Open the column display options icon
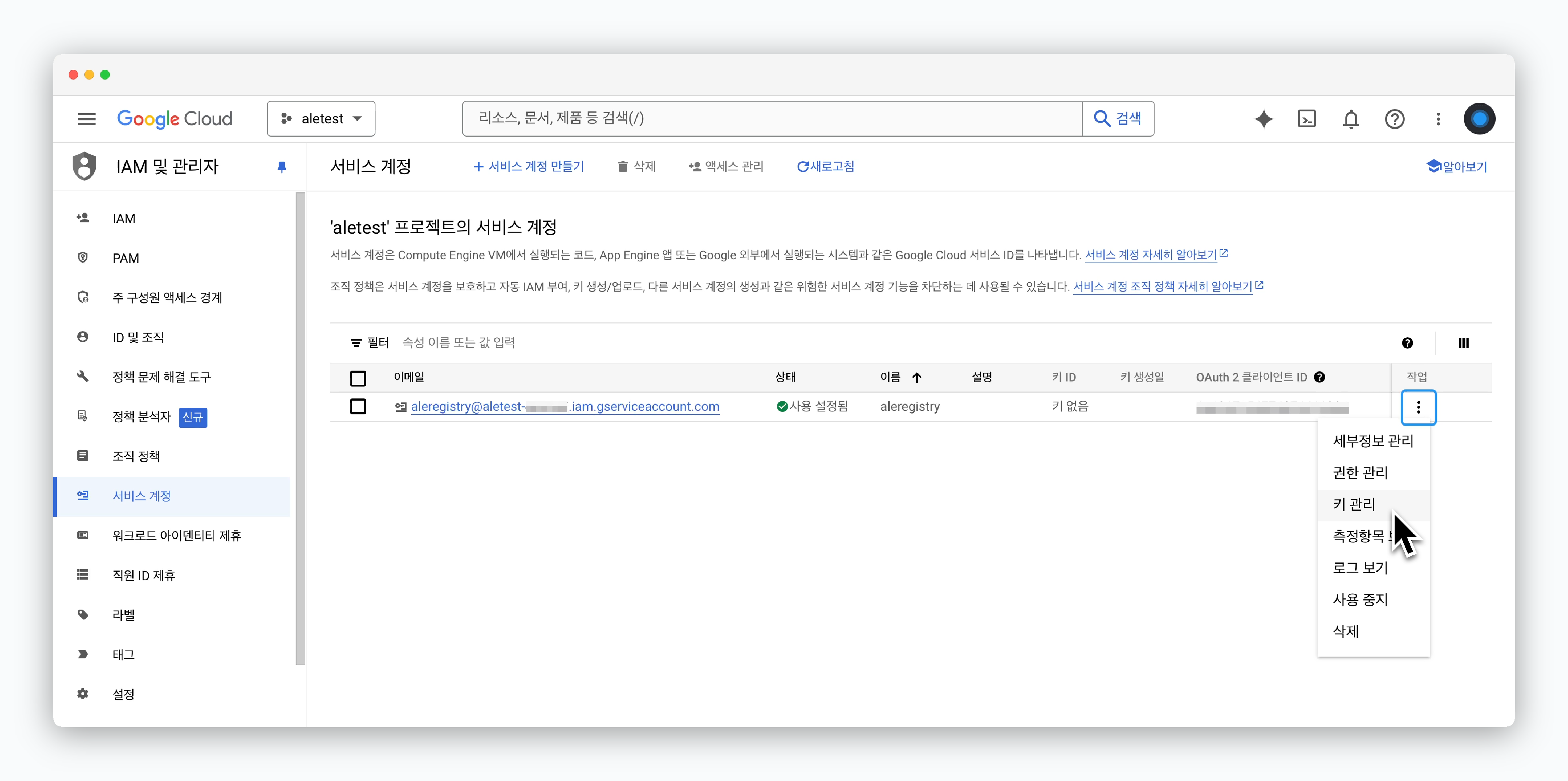This screenshot has height=781, width=1568. pos(1463,343)
